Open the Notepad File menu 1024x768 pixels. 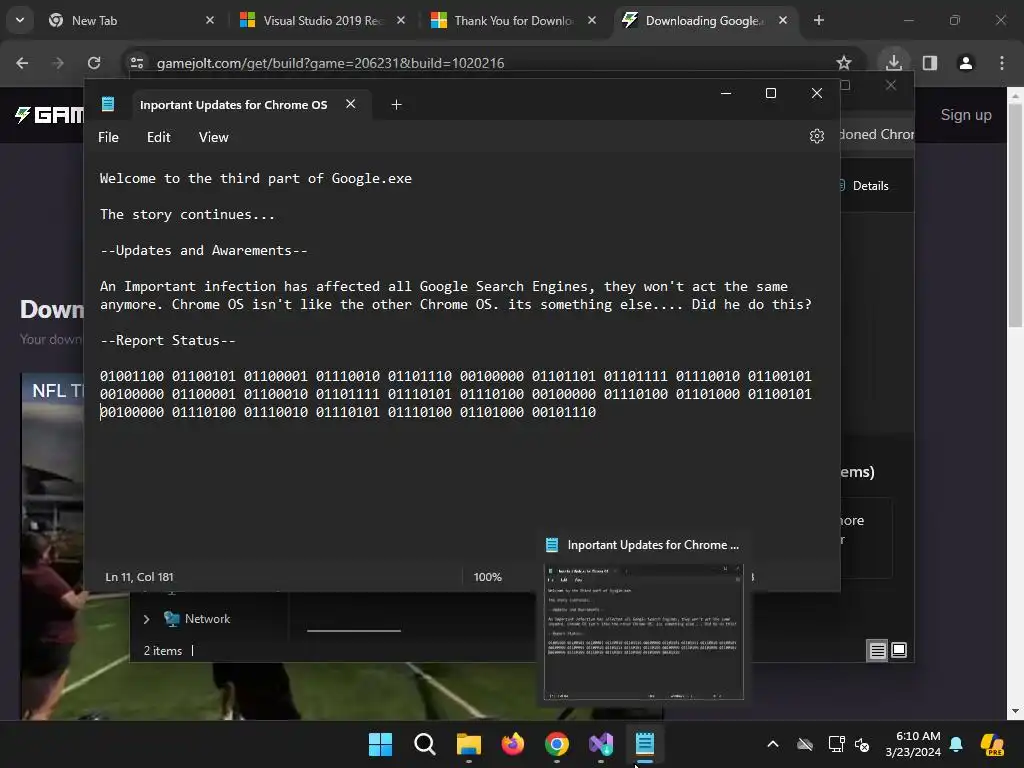pos(108,137)
